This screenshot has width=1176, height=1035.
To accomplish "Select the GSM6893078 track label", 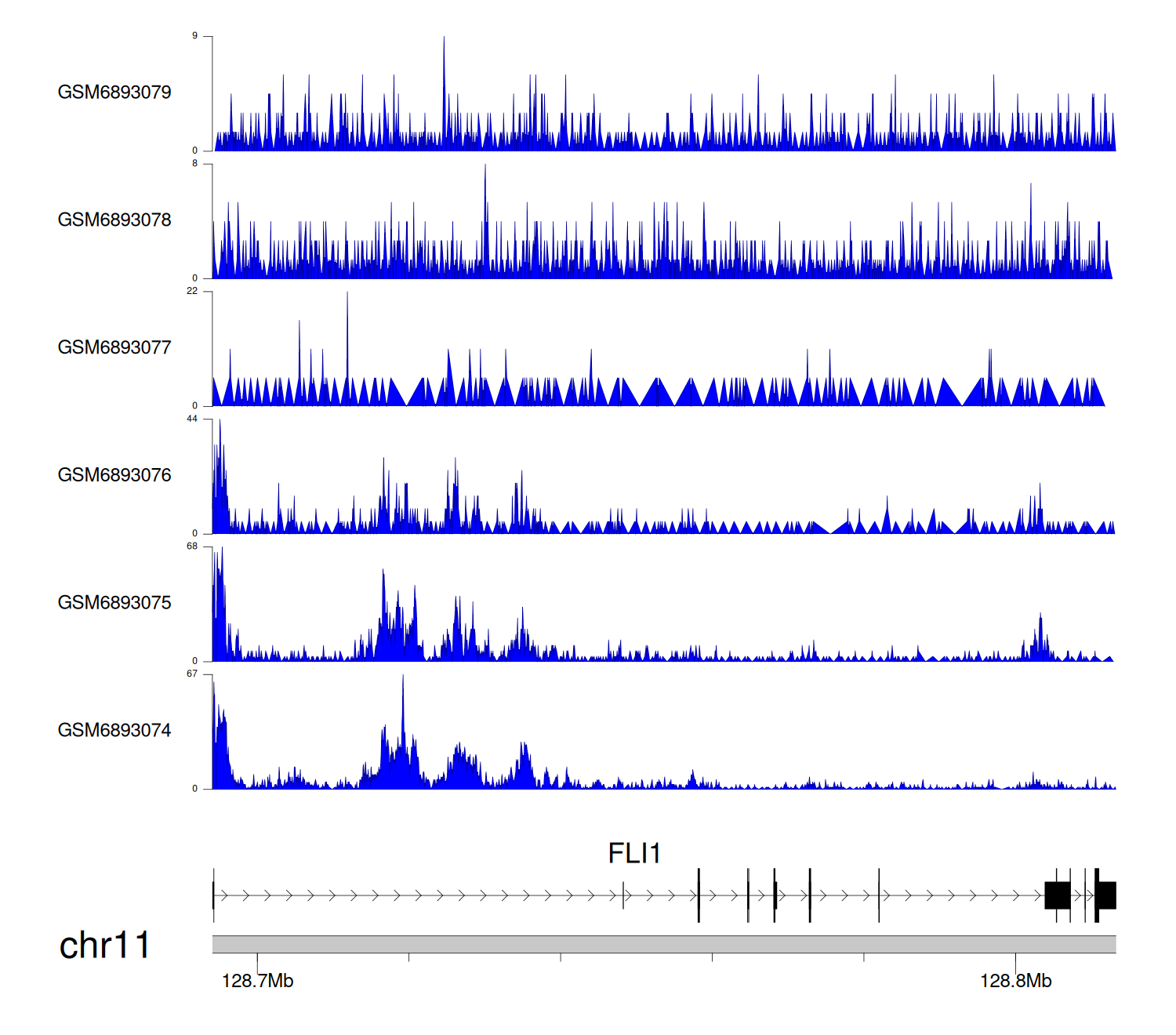I will [x=114, y=220].
